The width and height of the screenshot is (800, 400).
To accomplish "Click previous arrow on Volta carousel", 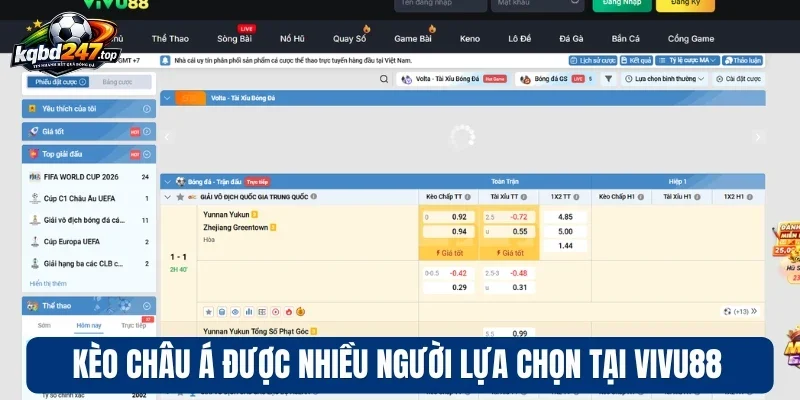I will 166,137.
